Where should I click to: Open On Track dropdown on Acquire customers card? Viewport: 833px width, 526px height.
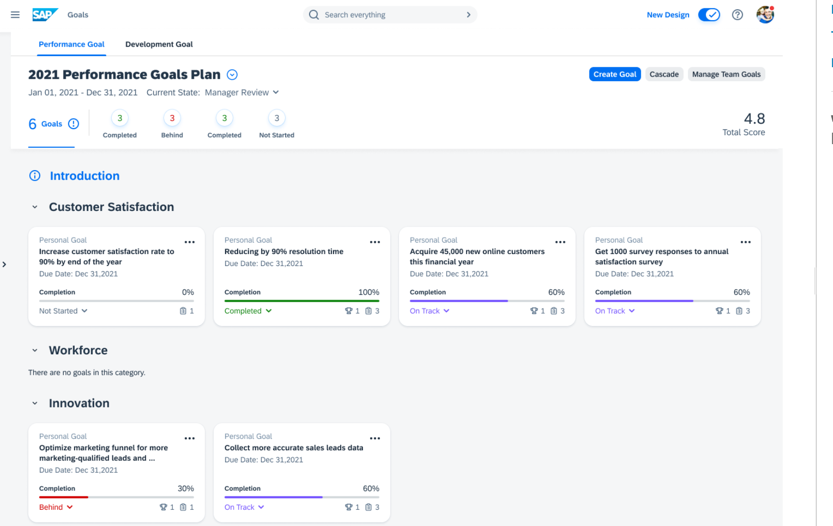click(430, 311)
